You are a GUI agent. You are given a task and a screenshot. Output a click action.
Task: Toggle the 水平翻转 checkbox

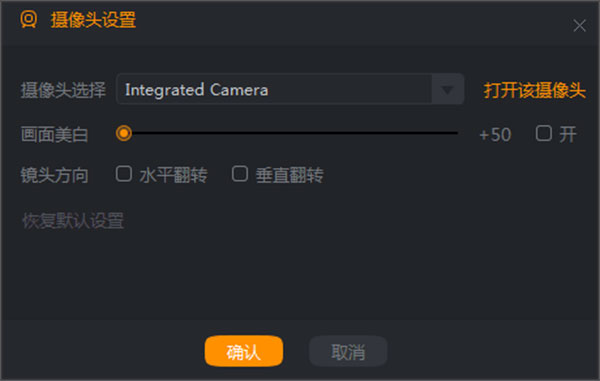124,174
